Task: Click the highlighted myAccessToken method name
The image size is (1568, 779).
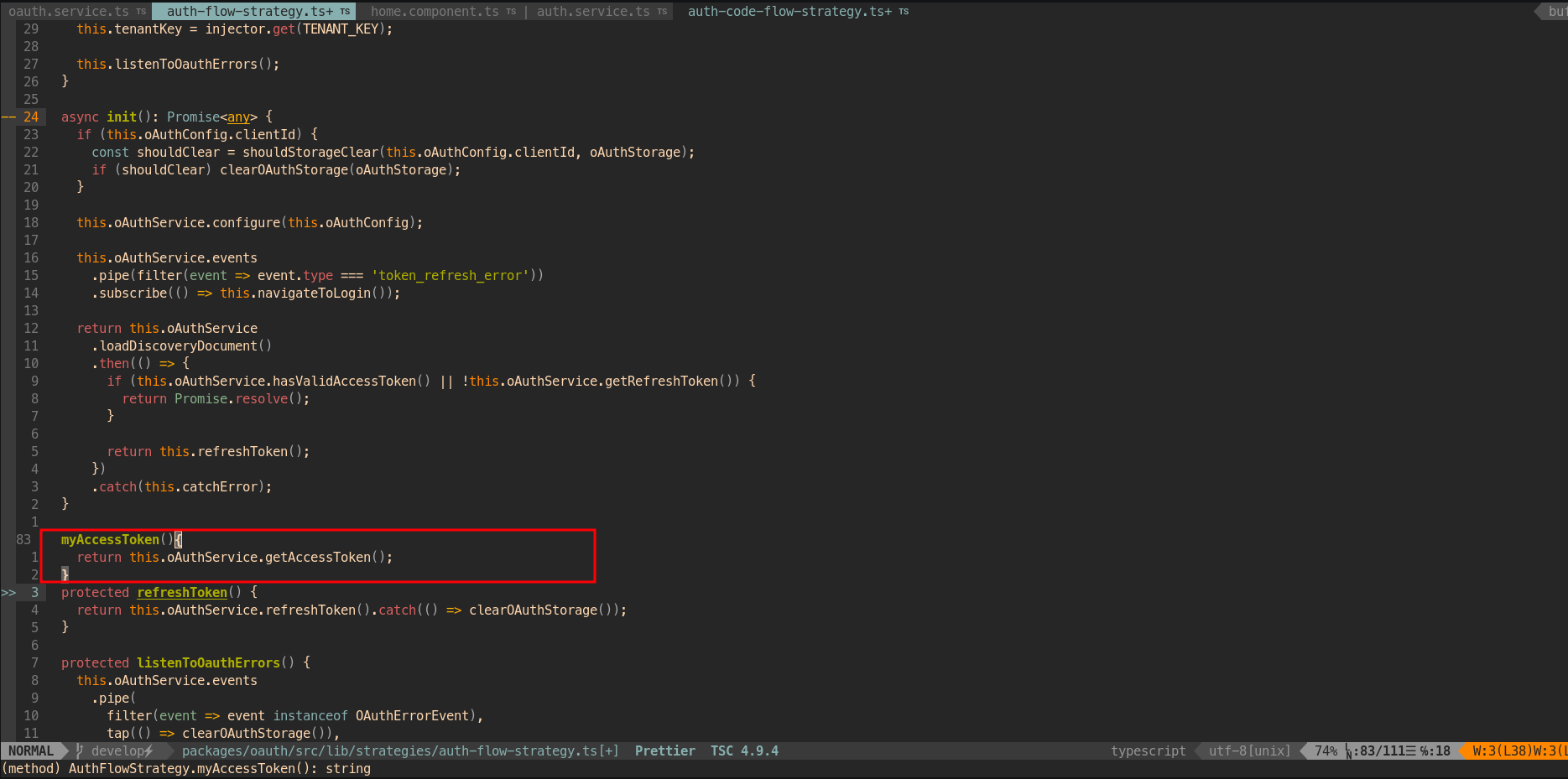Action: [x=110, y=539]
